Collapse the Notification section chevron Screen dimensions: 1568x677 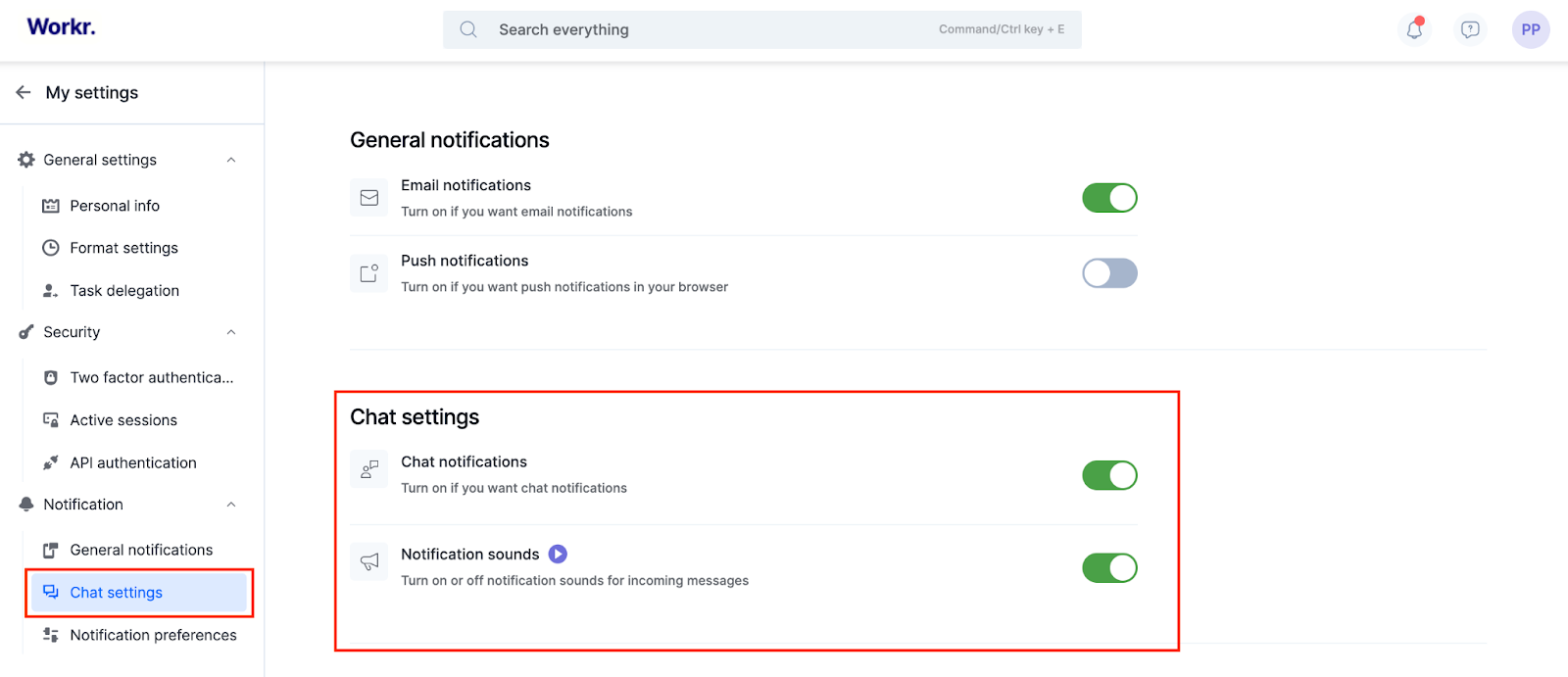pos(231,505)
